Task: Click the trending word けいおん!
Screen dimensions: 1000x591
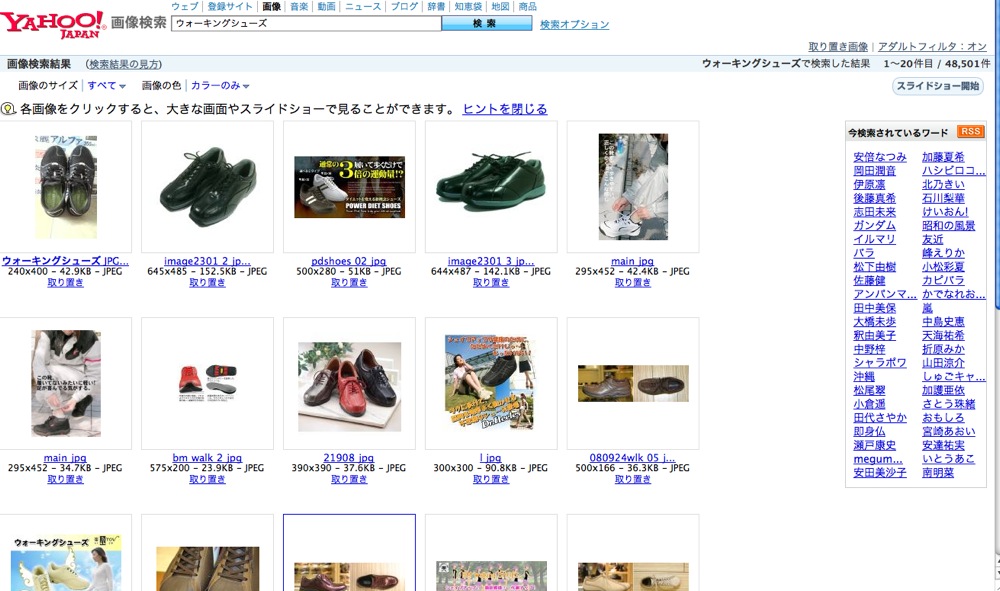Action: 945,212
